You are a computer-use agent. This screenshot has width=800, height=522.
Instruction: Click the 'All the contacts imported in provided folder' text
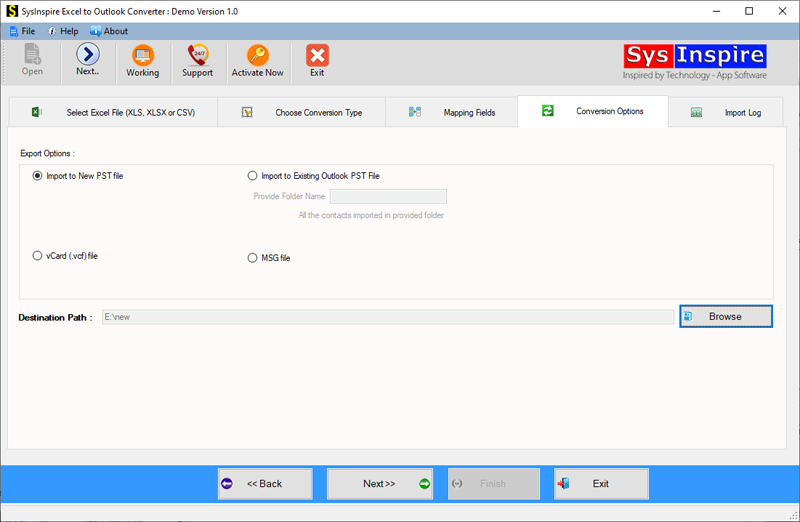pyautogui.click(x=371, y=215)
